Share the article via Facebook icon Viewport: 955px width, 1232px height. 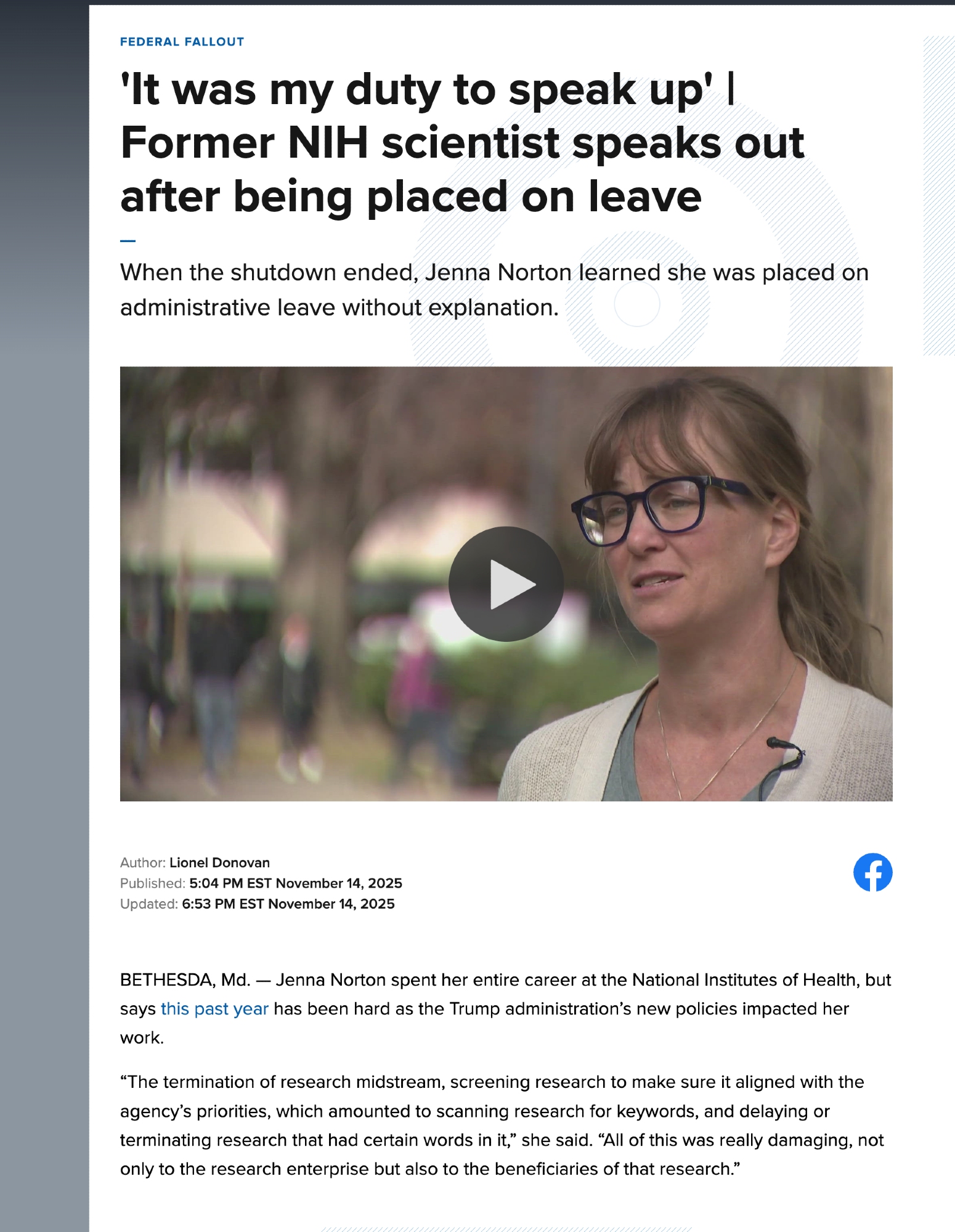pyautogui.click(x=872, y=872)
